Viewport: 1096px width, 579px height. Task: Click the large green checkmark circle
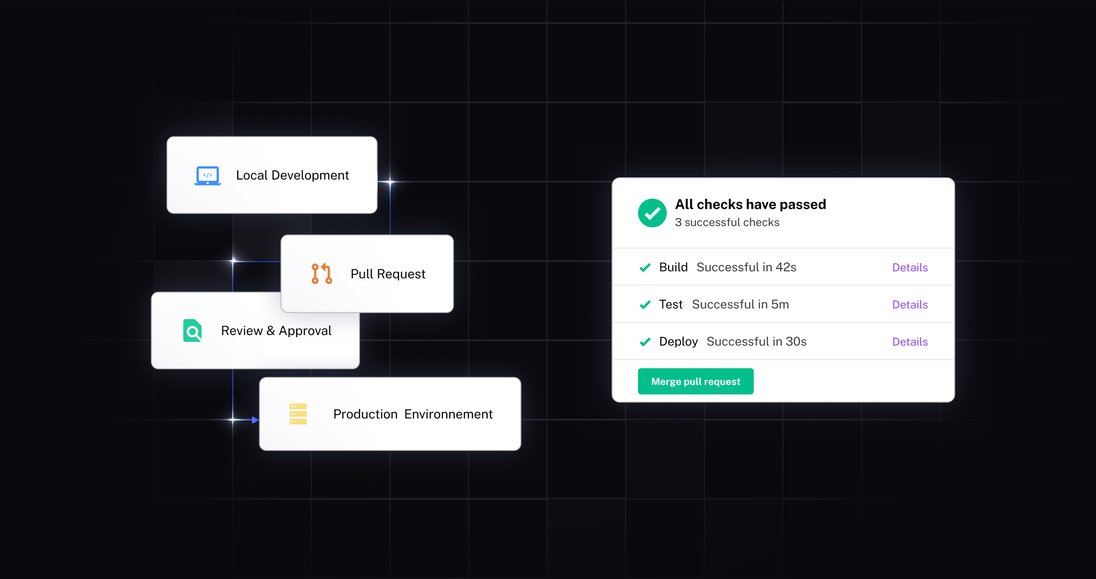(652, 212)
